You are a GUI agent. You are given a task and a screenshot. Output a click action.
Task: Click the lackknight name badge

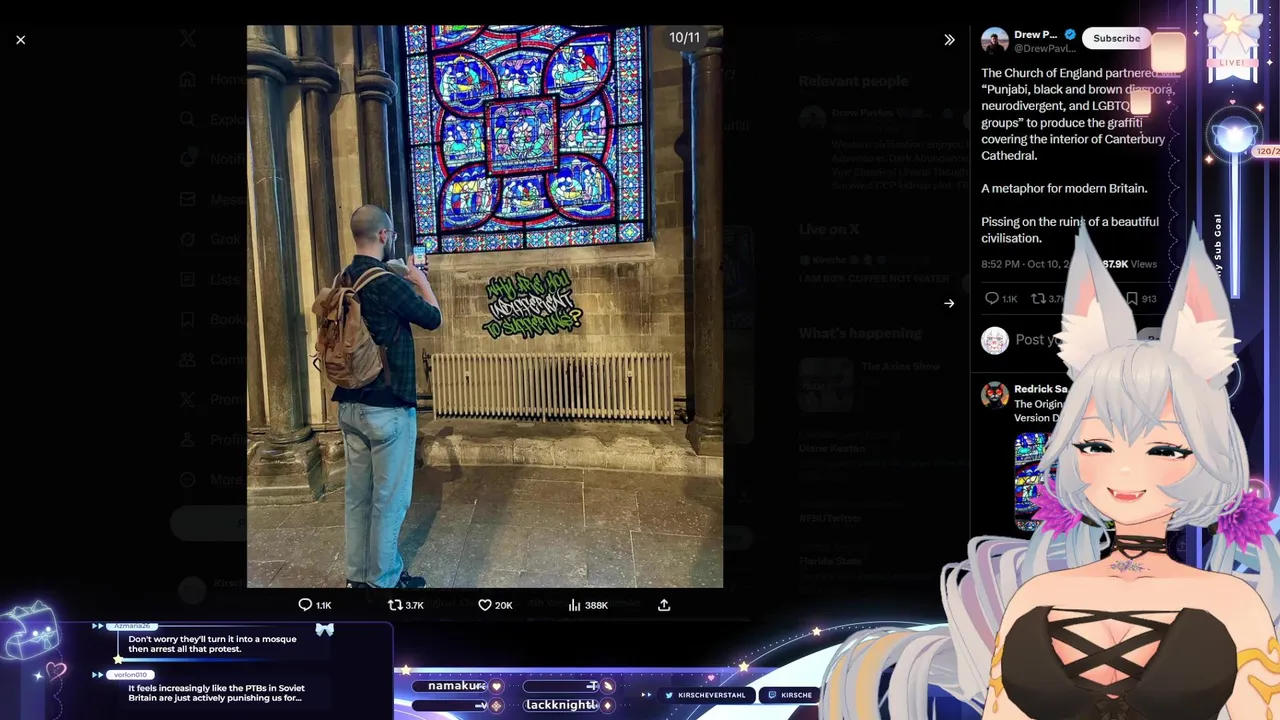560,705
